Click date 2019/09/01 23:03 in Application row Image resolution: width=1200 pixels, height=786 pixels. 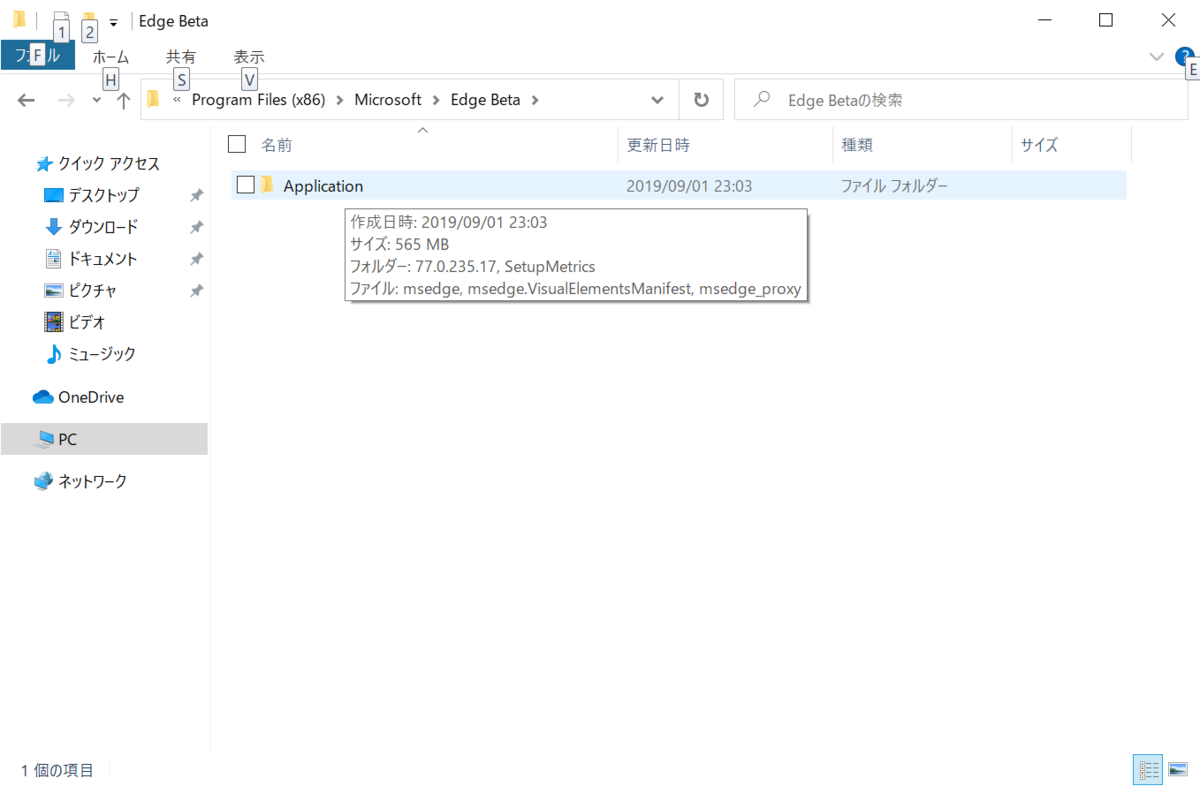pos(689,186)
